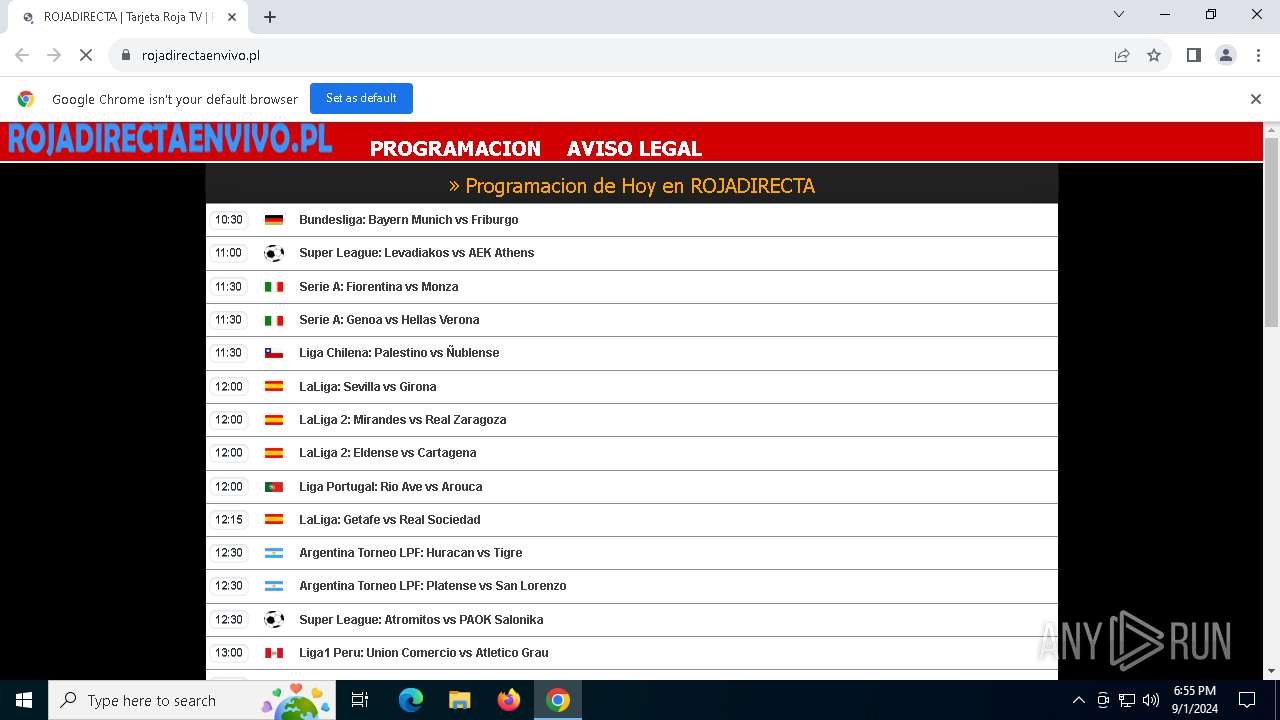Screen dimensions: 1280x720
Task: Click the Italian flag in Genoa row
Action: coord(274,320)
